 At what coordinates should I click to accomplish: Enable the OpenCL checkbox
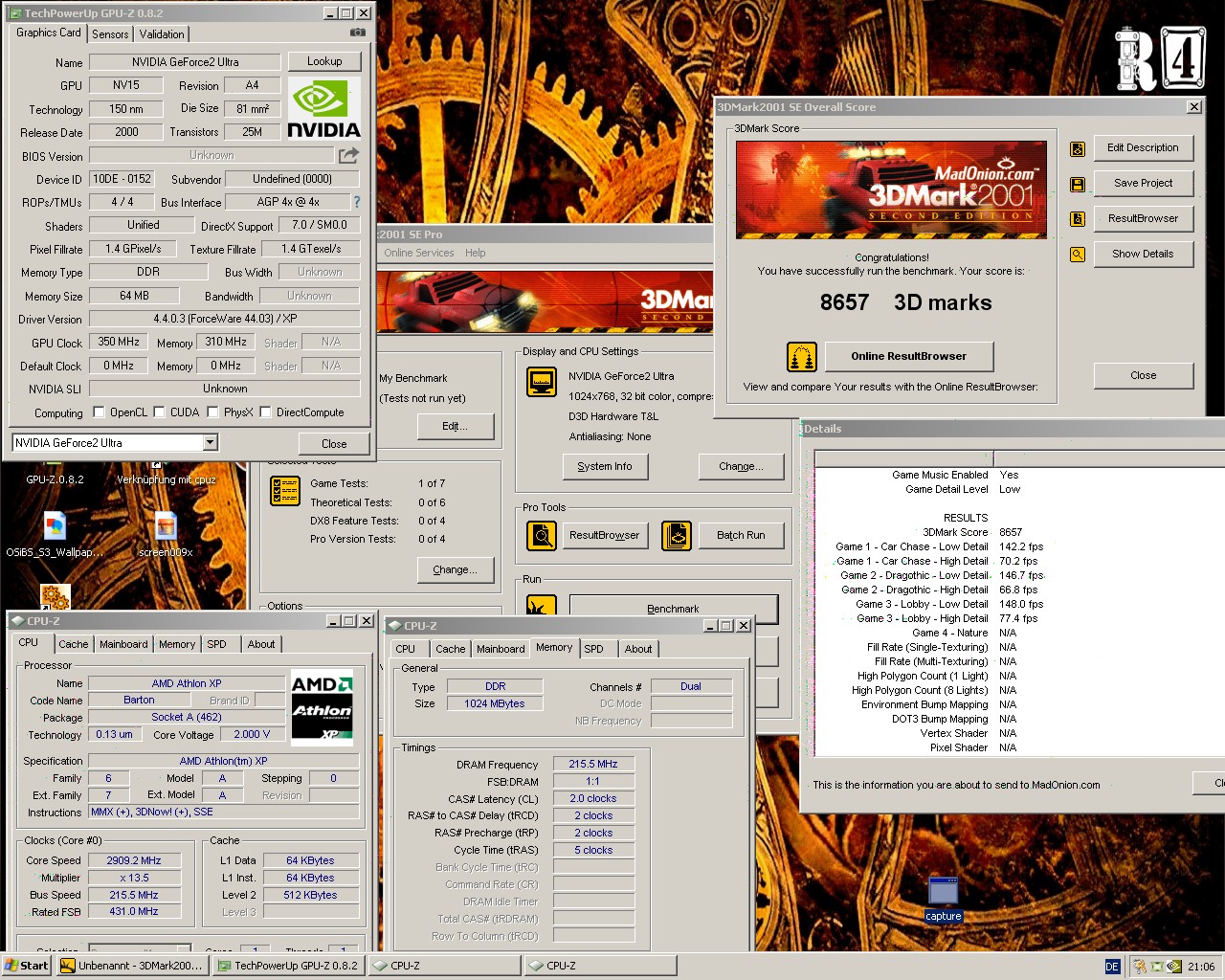pyautogui.click(x=99, y=412)
